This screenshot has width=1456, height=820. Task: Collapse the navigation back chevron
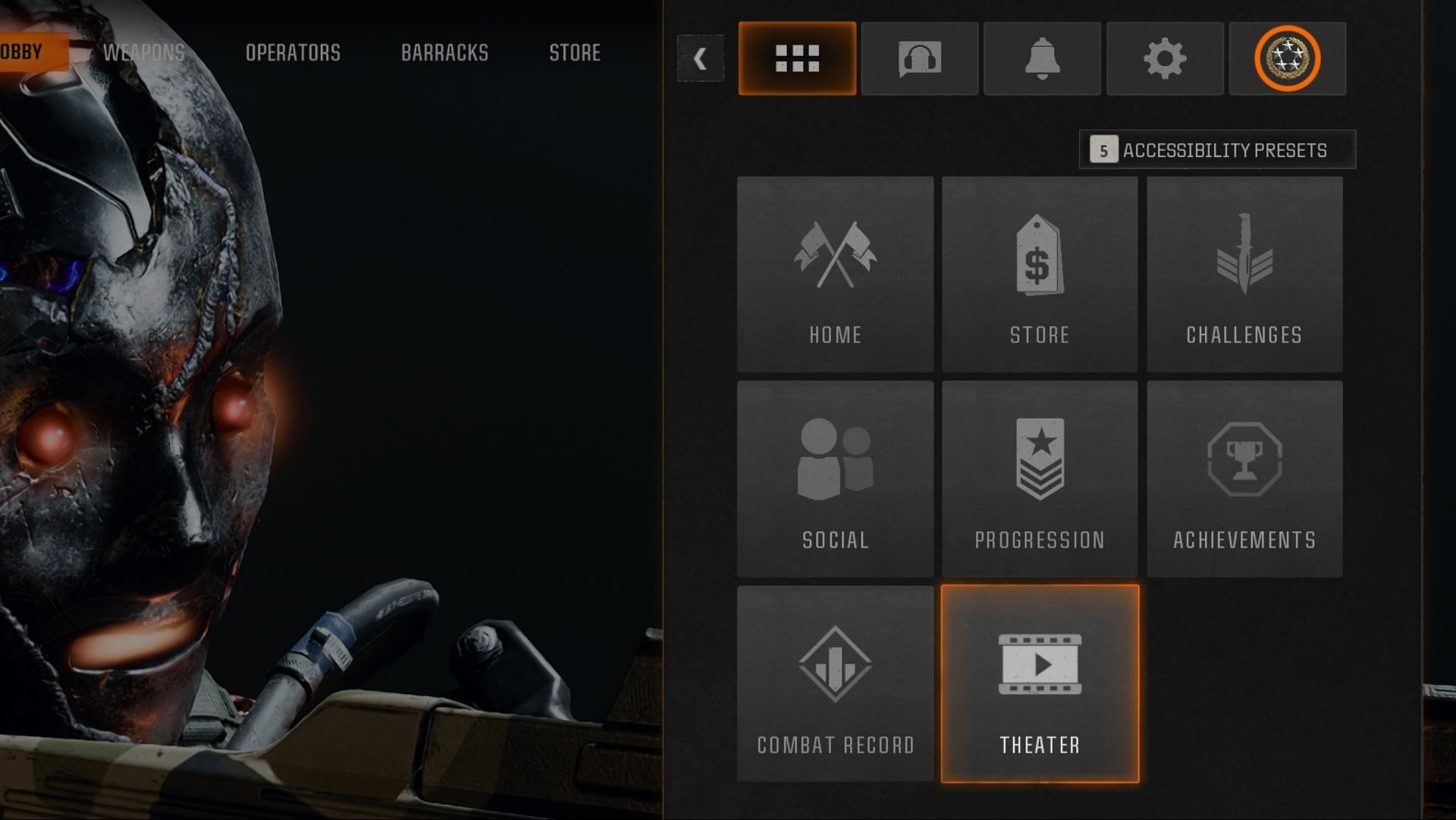click(700, 57)
